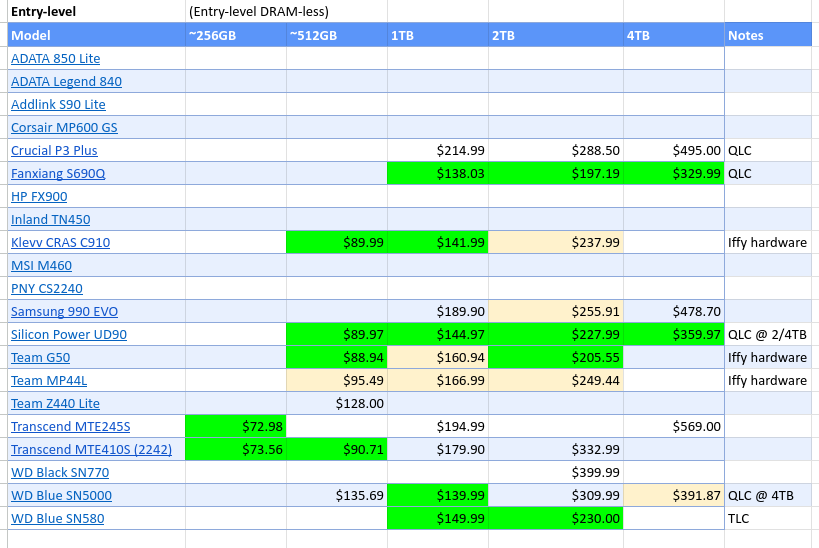This screenshot has height=548, width=819.
Task: Select the $495.00 price cell
Action: point(674,150)
